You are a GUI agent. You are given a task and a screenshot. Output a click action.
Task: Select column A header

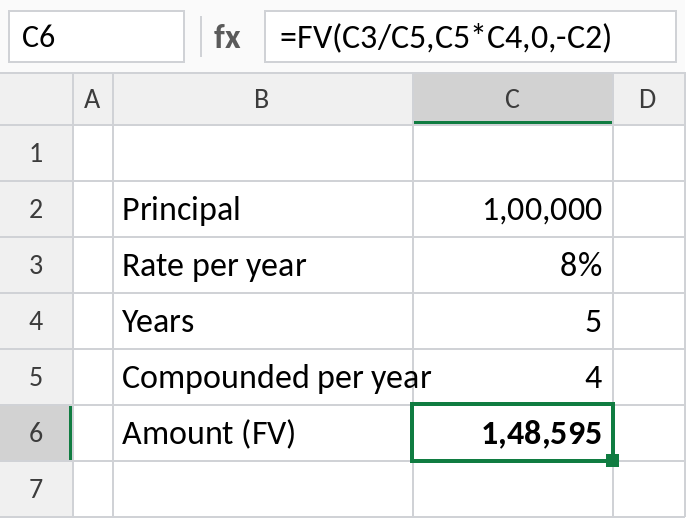[93, 99]
